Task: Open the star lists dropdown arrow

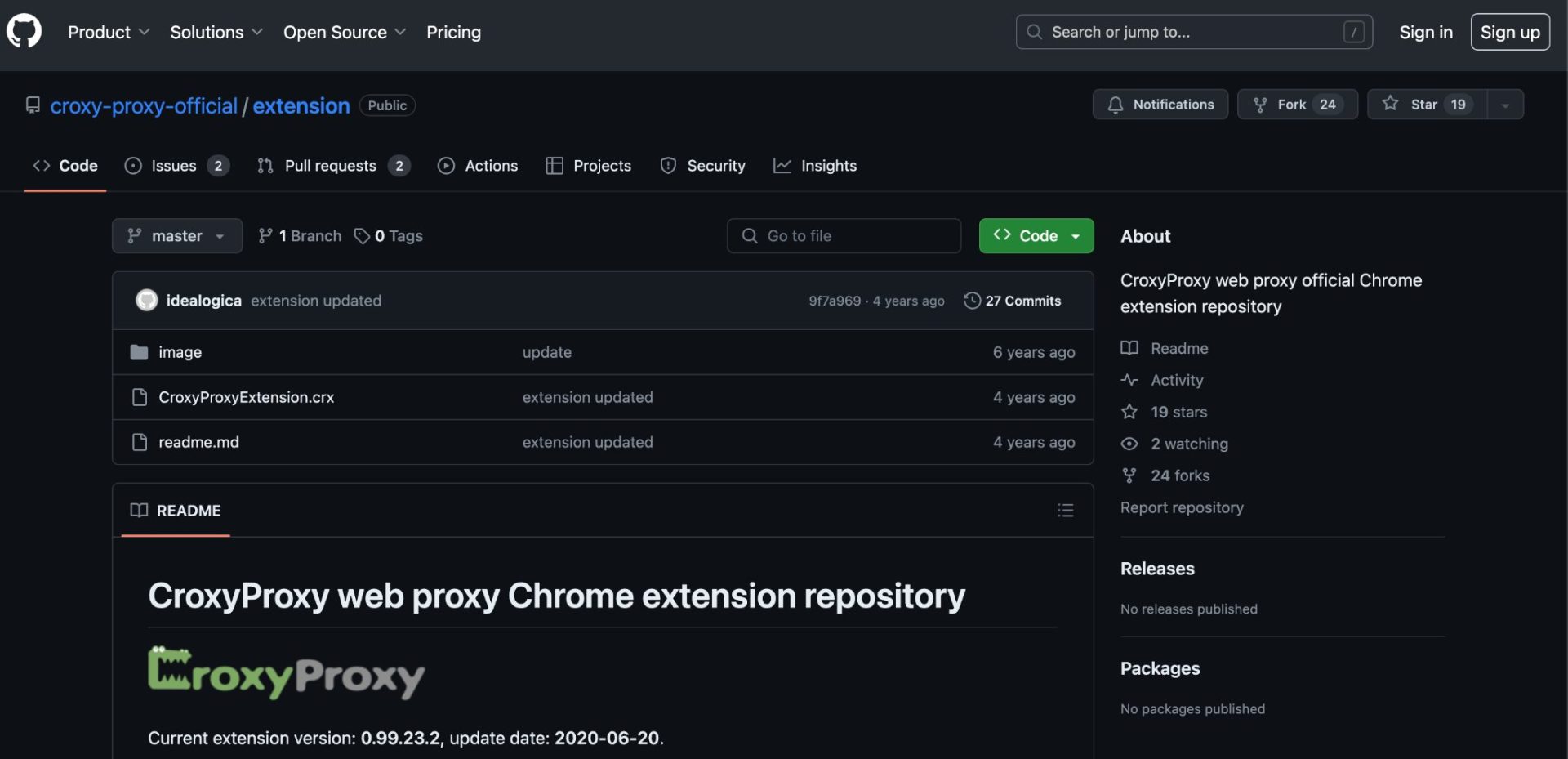Action: click(1505, 105)
